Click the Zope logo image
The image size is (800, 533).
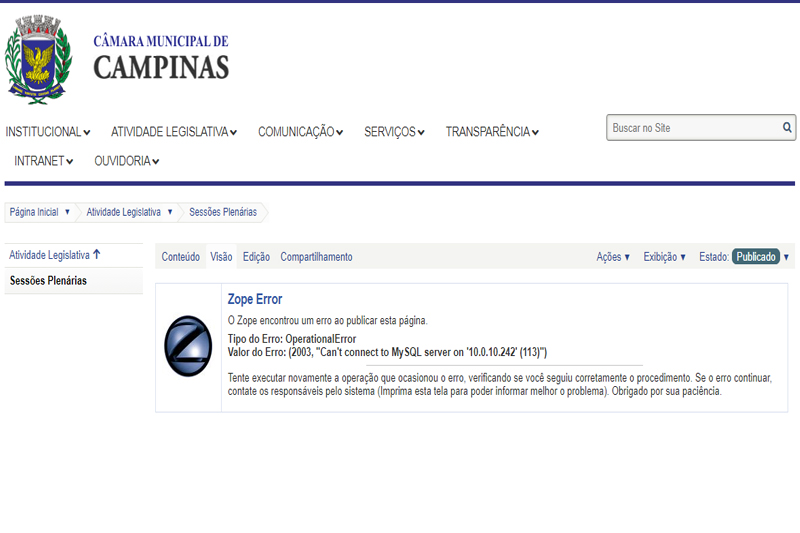[188, 346]
